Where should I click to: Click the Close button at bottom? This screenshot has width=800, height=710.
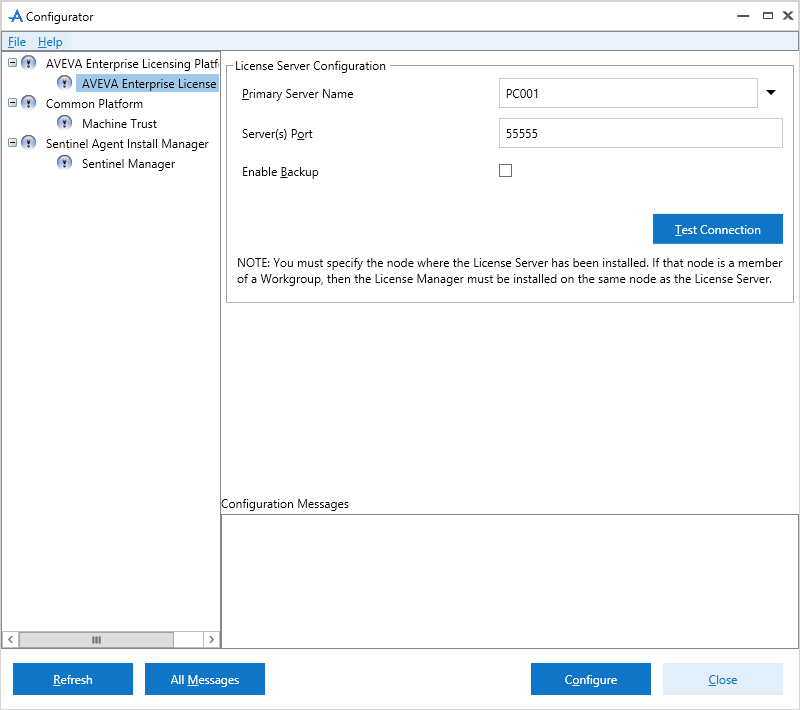[x=722, y=679]
